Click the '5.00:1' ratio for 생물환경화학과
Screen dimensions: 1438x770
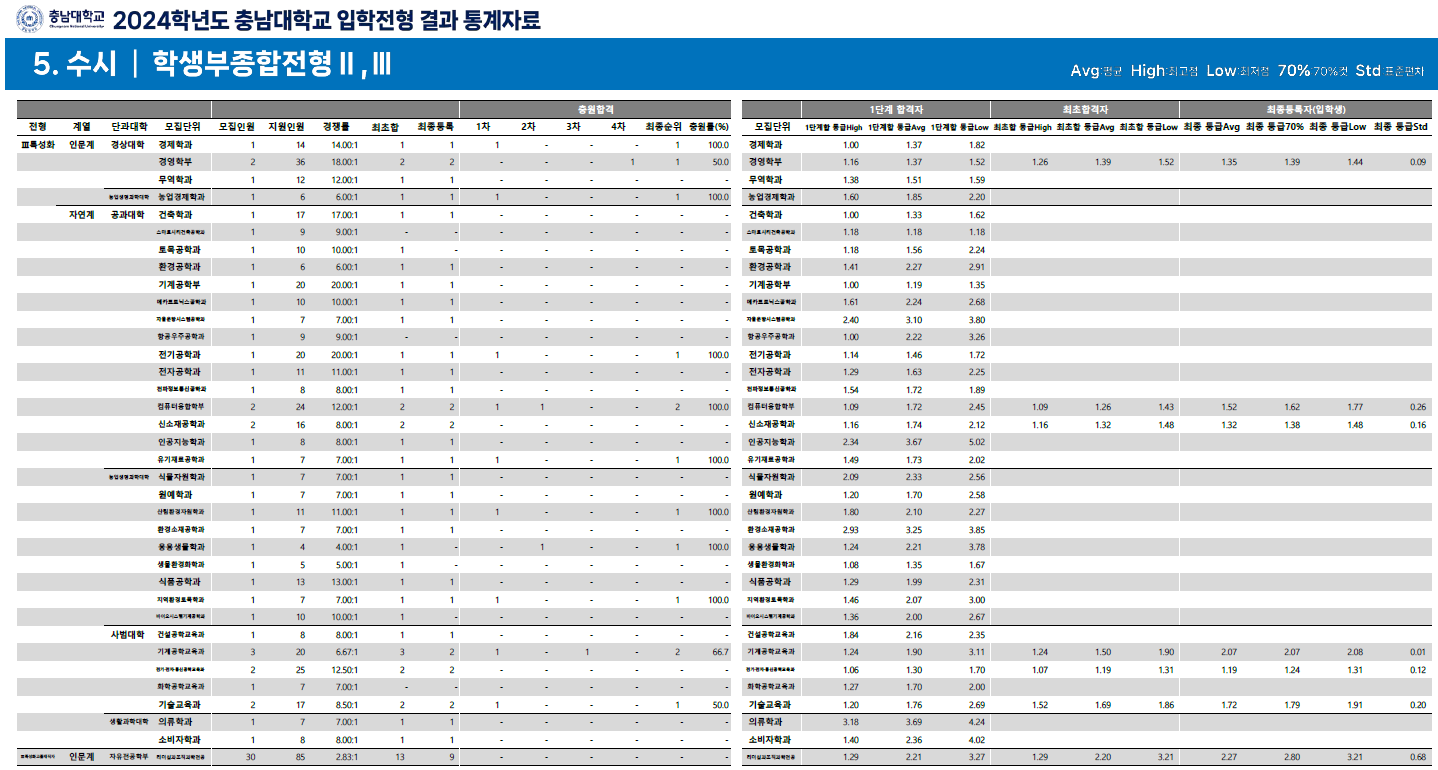click(348, 564)
